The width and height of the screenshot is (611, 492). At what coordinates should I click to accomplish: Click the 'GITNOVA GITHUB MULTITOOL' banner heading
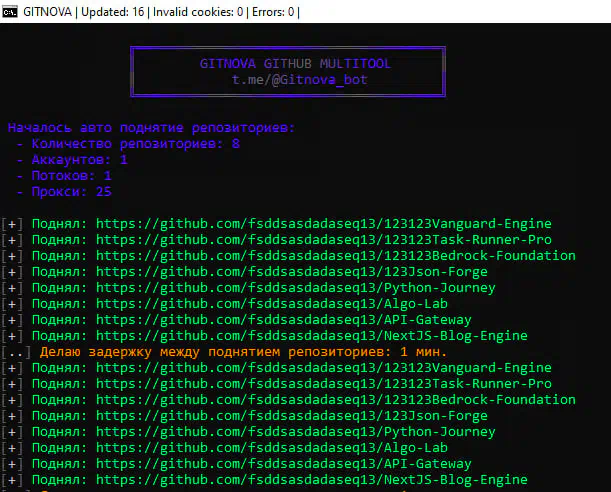coord(295,63)
